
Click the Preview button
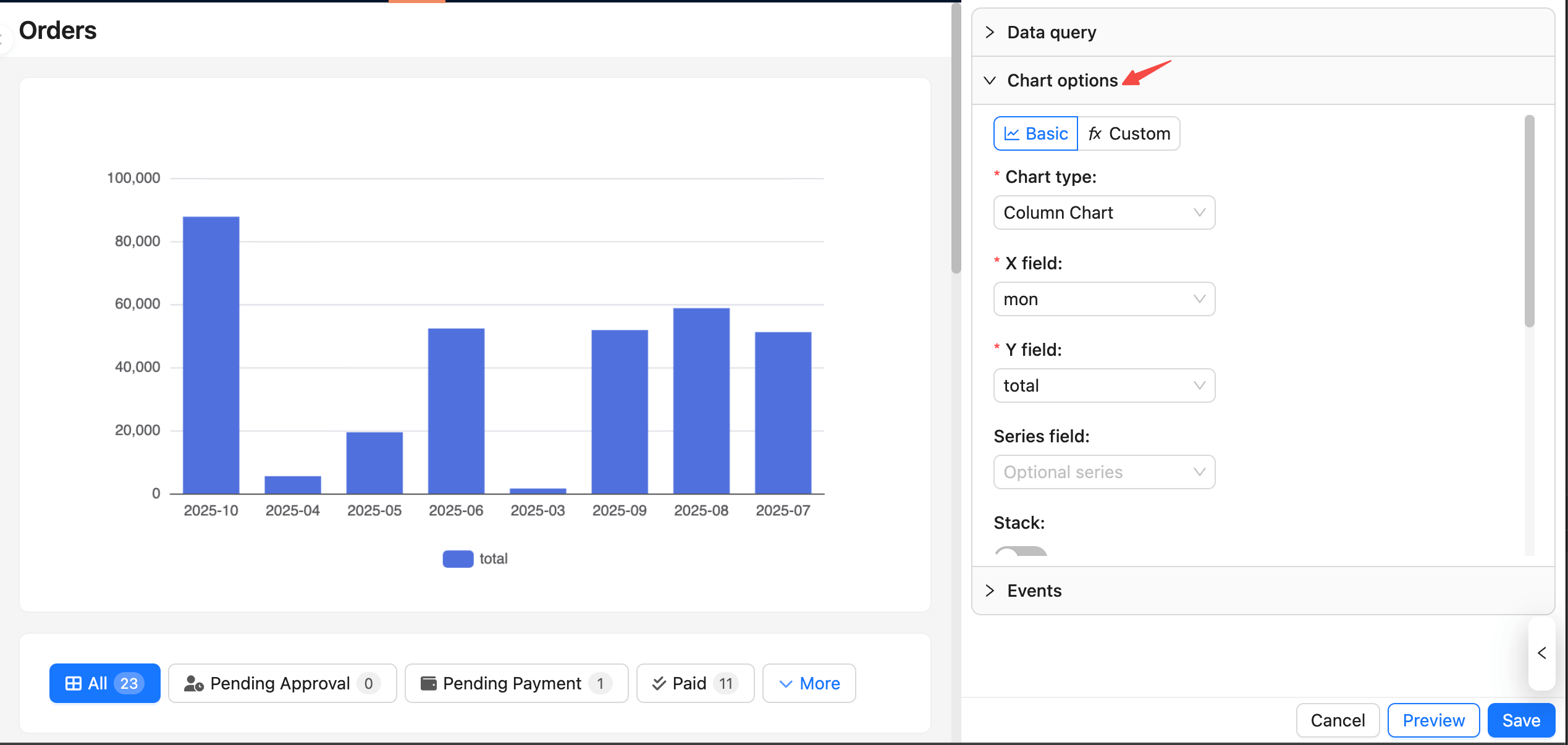[1433, 720]
